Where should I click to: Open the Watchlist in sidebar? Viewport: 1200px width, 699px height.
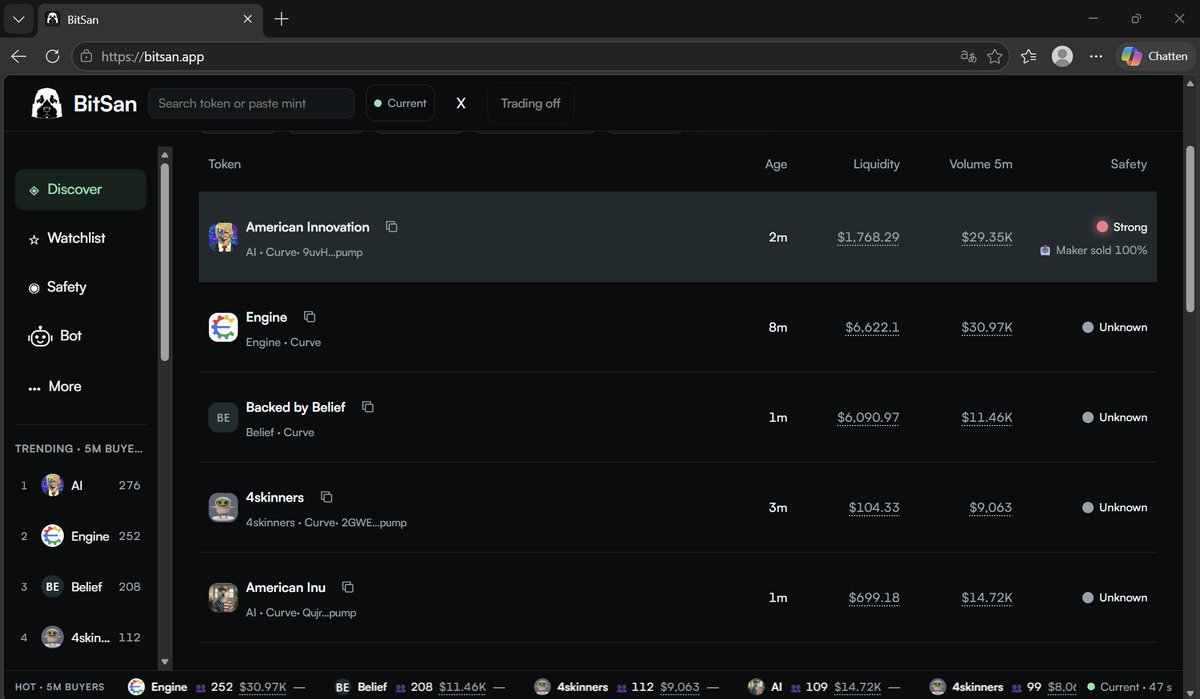[x=80, y=238]
